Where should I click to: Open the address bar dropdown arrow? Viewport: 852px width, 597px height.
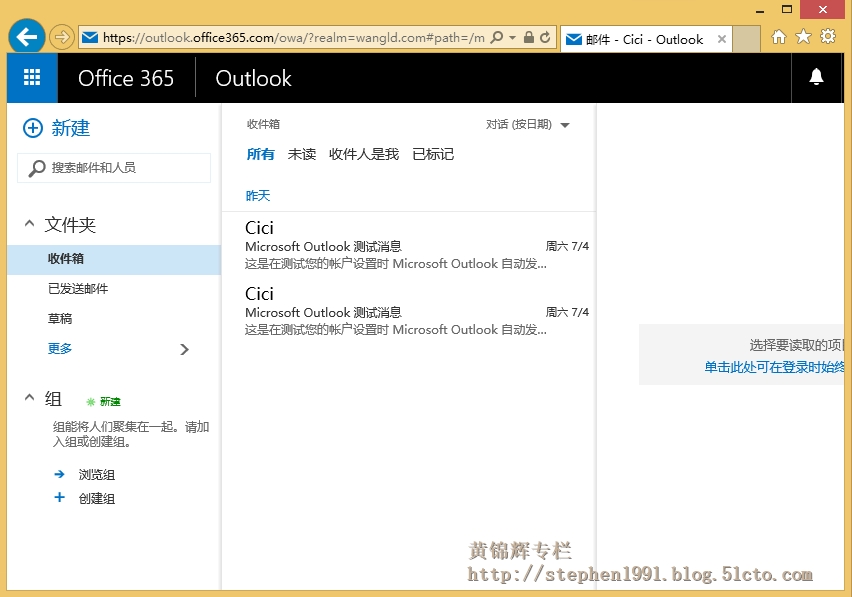512,37
